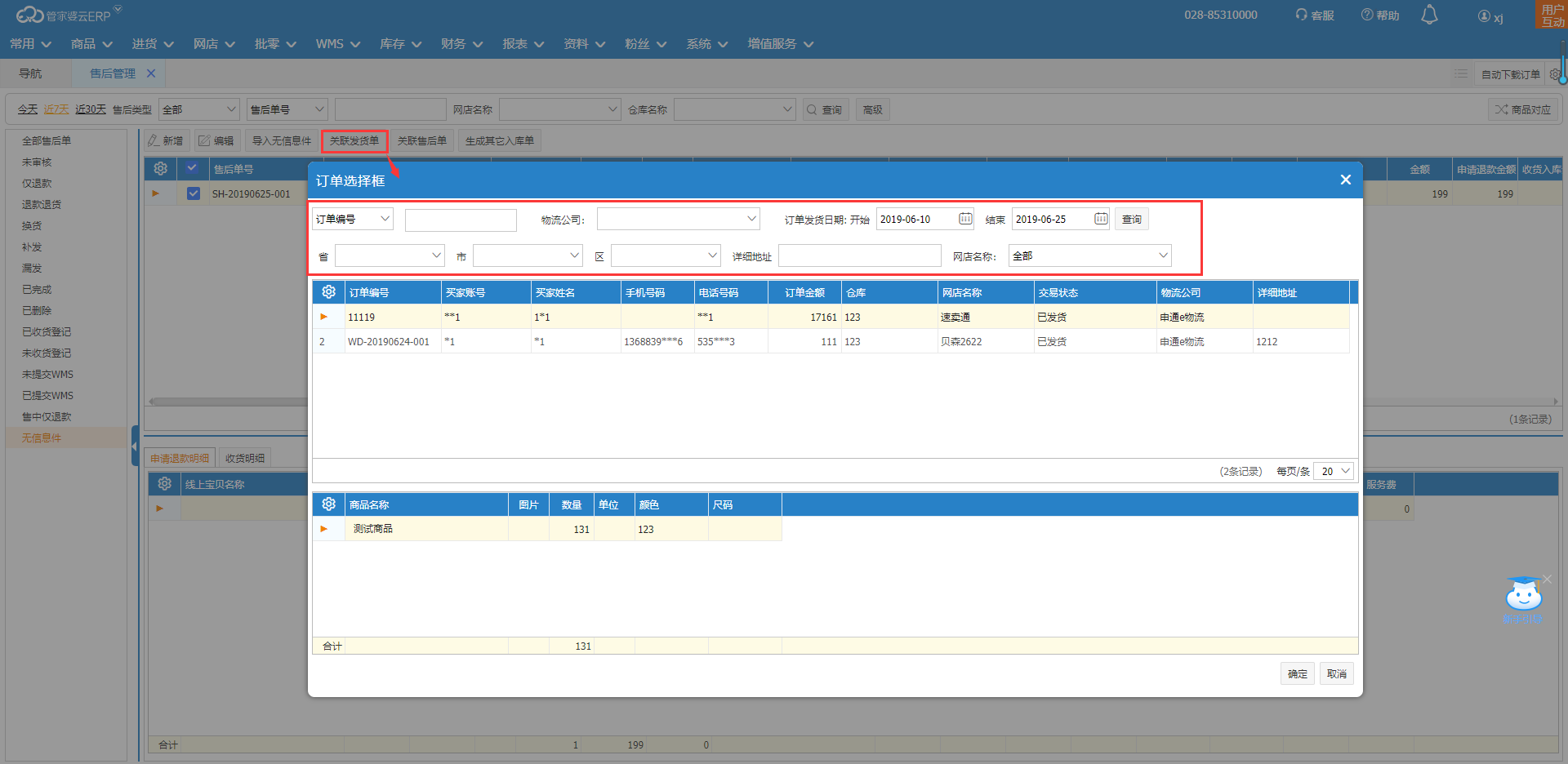Click the 新增 pencil button

pos(167,140)
